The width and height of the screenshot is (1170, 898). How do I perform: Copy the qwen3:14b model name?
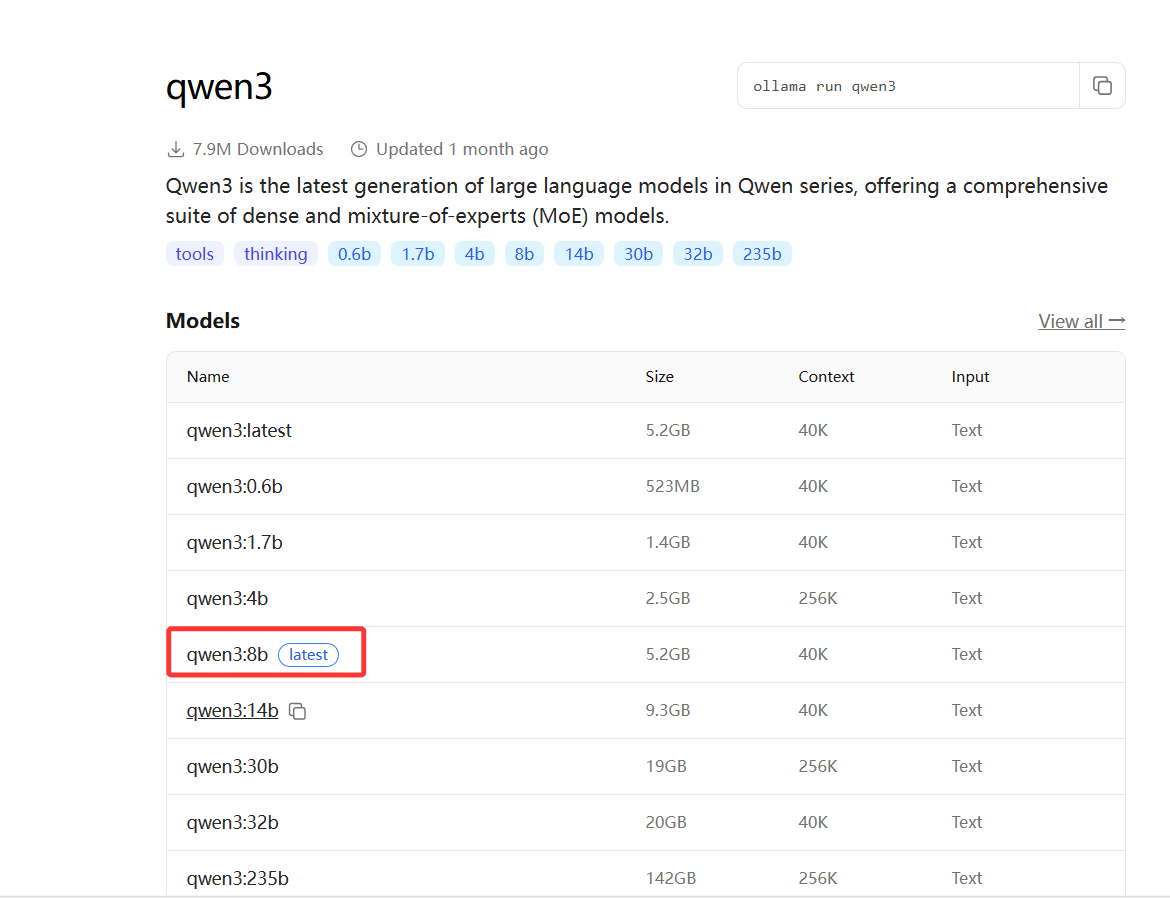coord(298,711)
